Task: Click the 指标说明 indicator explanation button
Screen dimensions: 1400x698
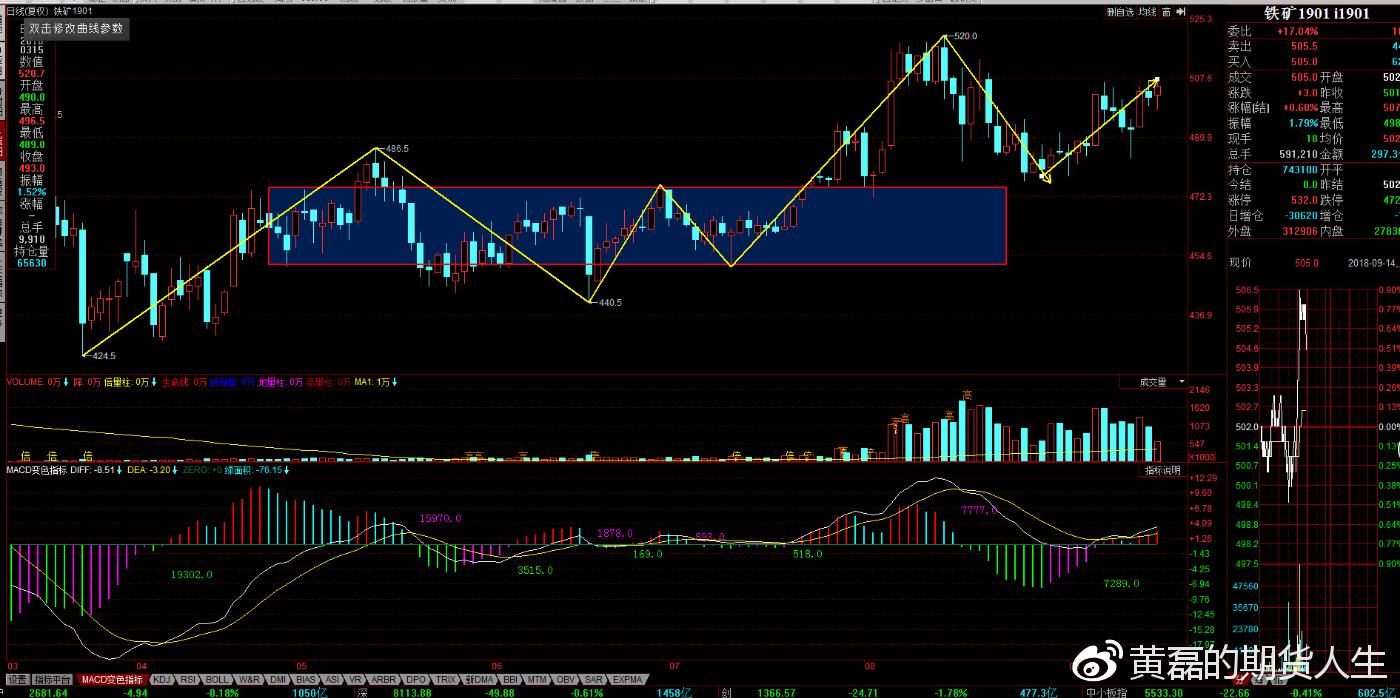Action: pos(1163,470)
